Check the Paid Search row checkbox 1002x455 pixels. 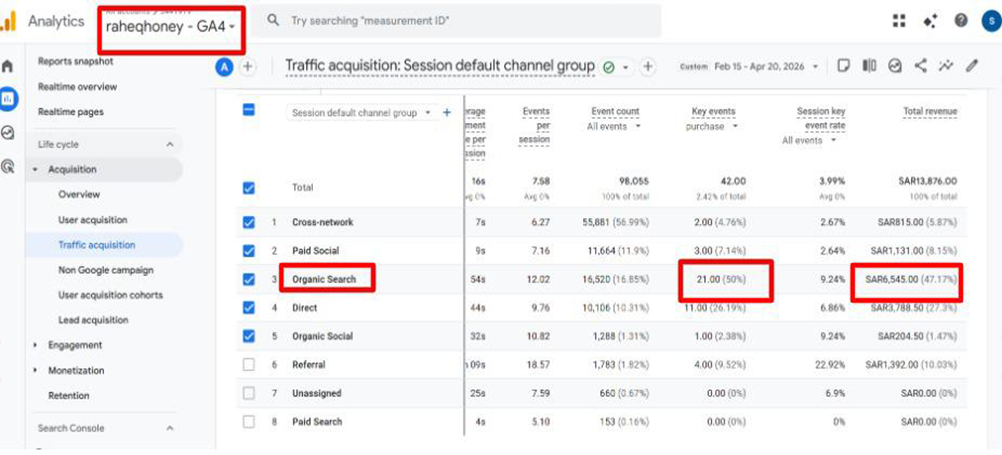pos(249,422)
